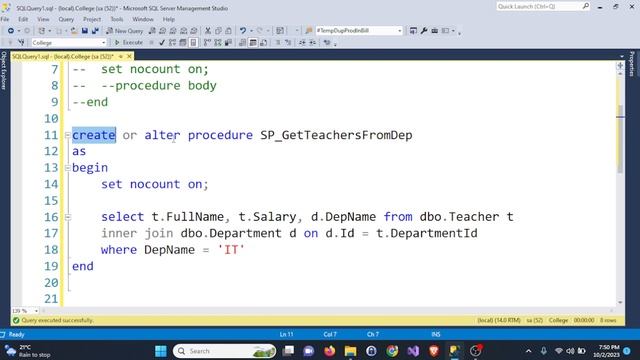Open Task View on the taskbar
This screenshot has height=360, width=640.
[288, 351]
